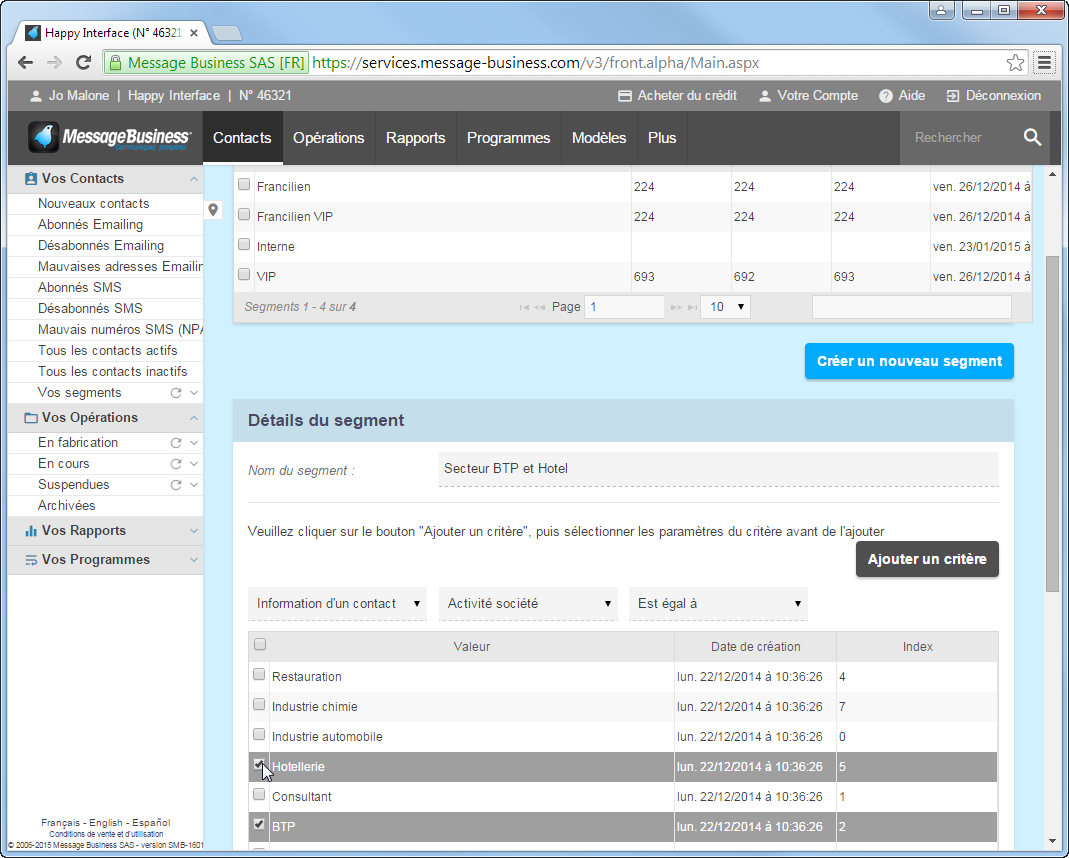Click the map pin icon beside sidebar
The height and width of the screenshot is (858, 1069).
[x=213, y=210]
